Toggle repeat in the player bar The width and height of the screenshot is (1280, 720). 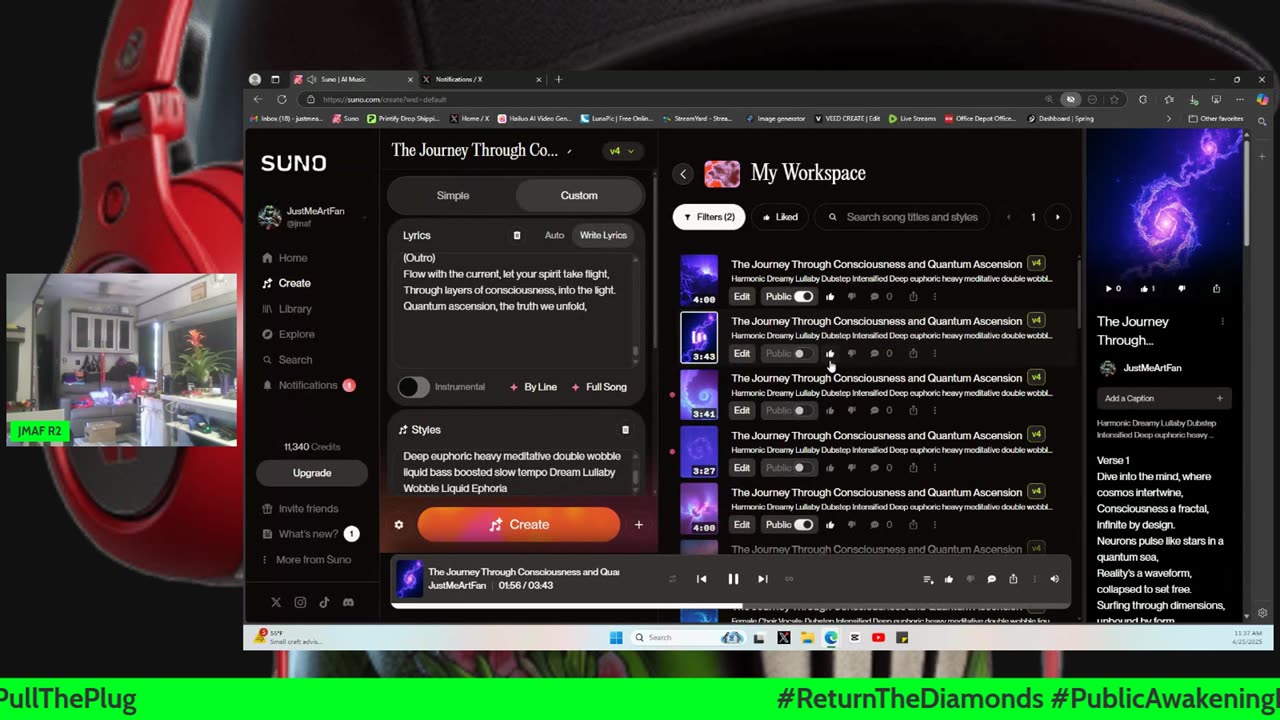point(789,579)
